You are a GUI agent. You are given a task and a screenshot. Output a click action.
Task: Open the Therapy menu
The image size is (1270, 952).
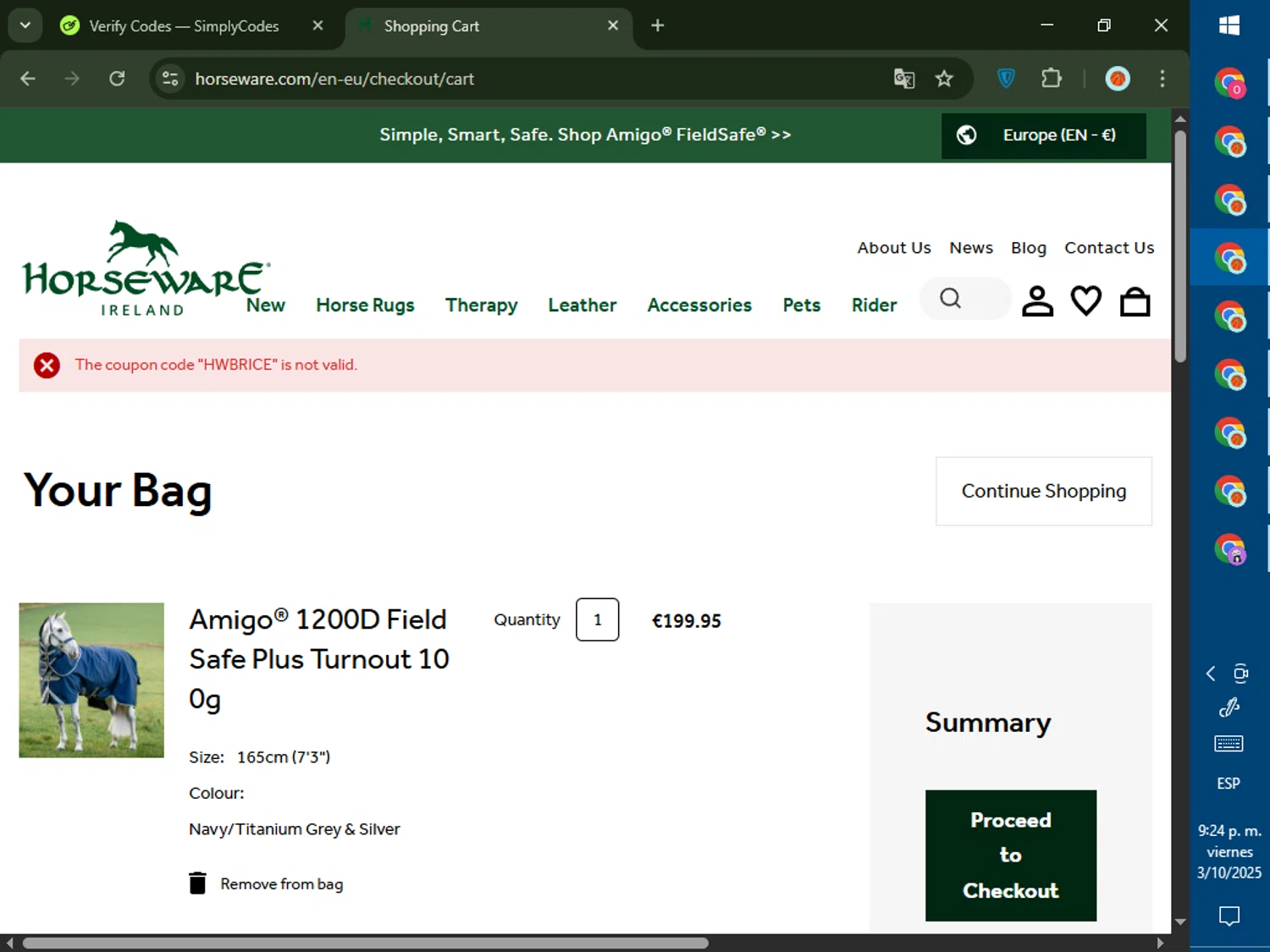[481, 305]
